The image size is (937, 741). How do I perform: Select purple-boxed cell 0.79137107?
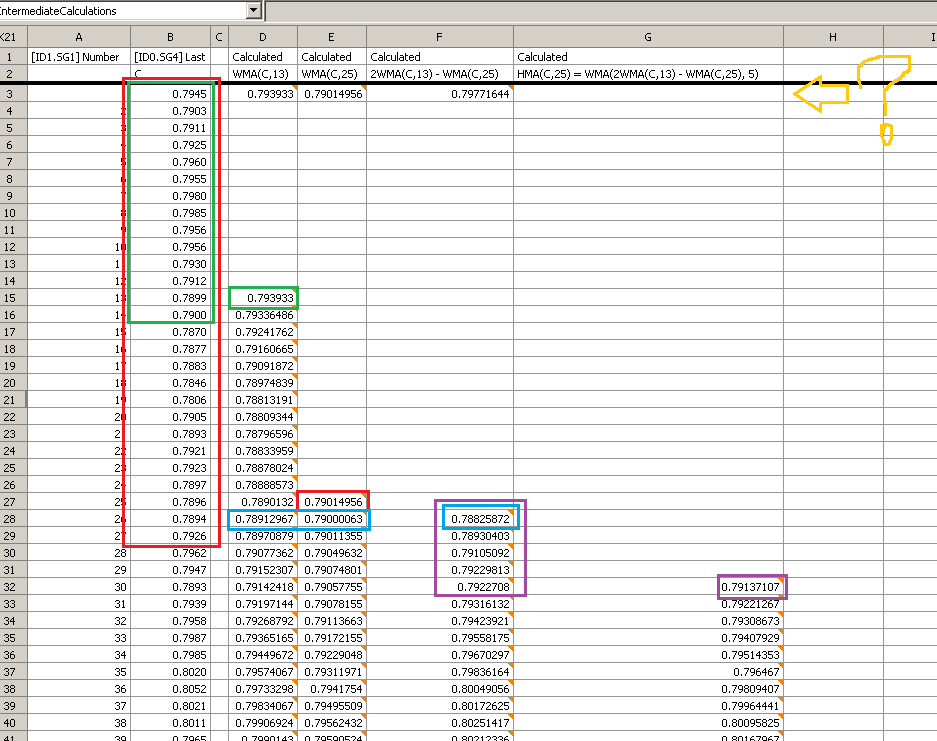pos(752,587)
